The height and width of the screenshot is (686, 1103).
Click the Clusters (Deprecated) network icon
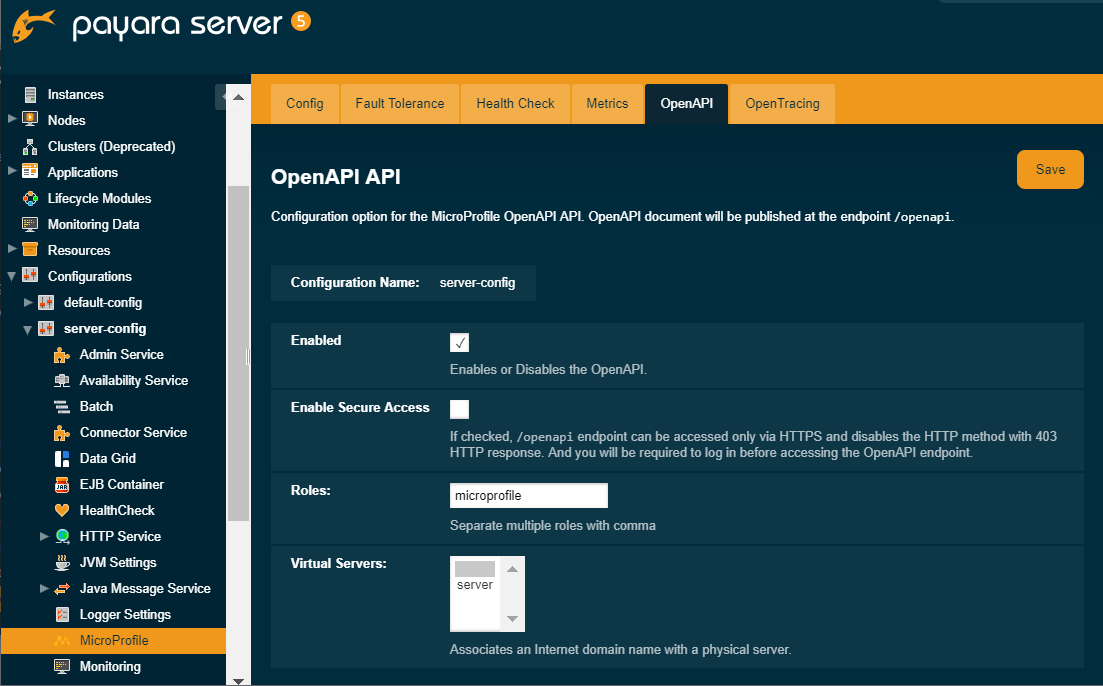30,146
